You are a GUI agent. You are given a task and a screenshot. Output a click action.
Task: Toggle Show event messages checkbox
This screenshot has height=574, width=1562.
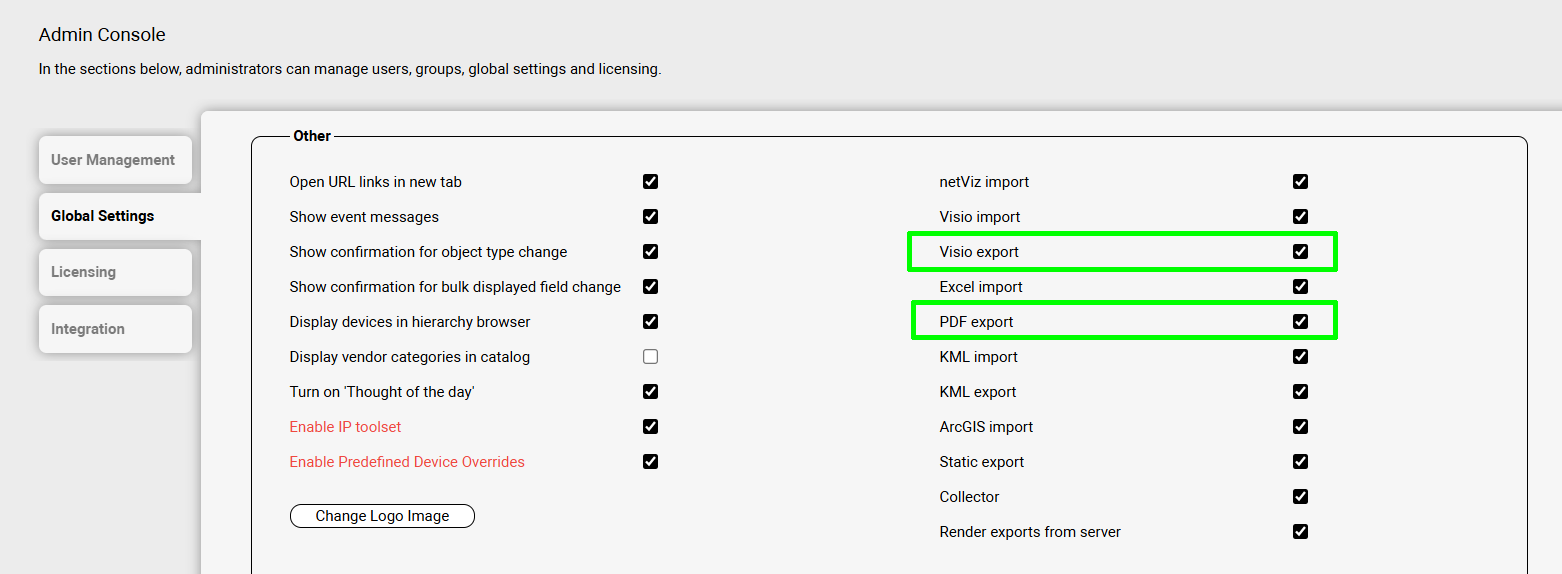(650, 217)
